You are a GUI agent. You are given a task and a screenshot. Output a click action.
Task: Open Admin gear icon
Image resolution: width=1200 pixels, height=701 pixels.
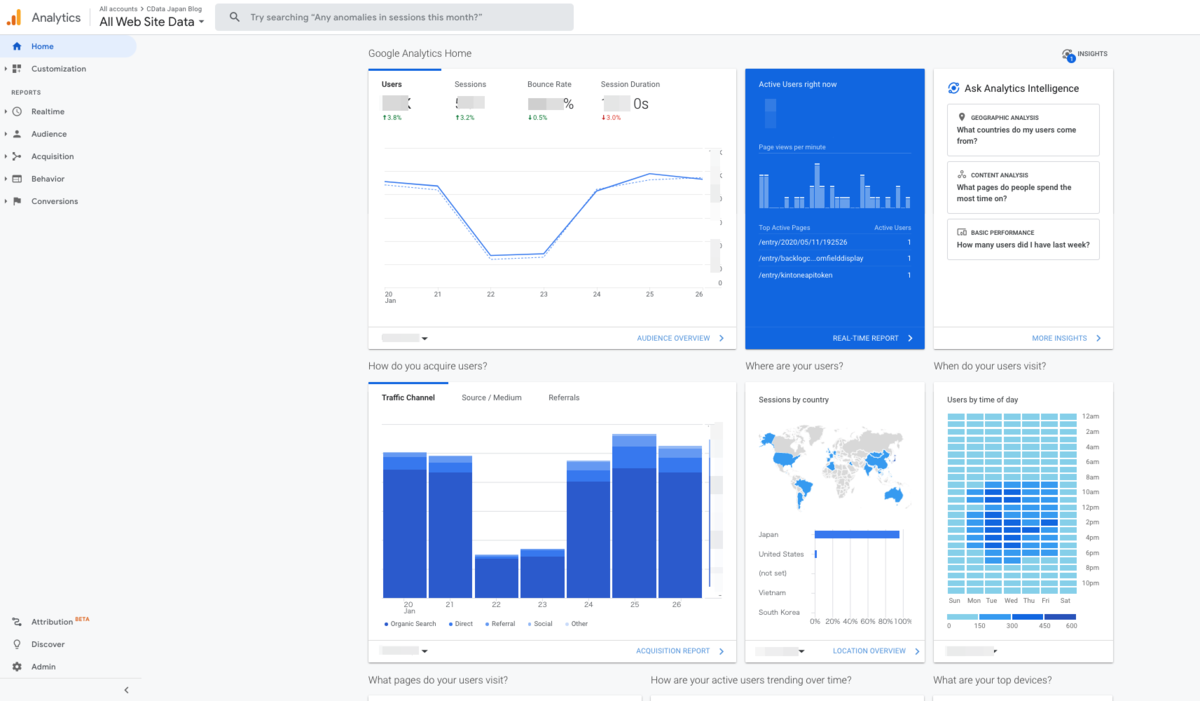17,667
